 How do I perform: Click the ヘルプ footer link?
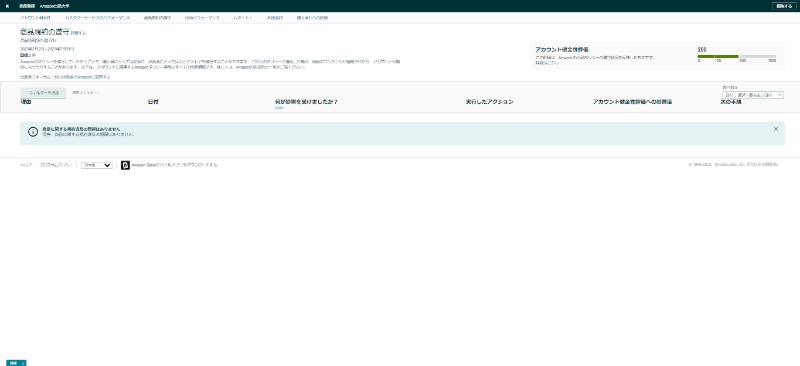coord(26,165)
